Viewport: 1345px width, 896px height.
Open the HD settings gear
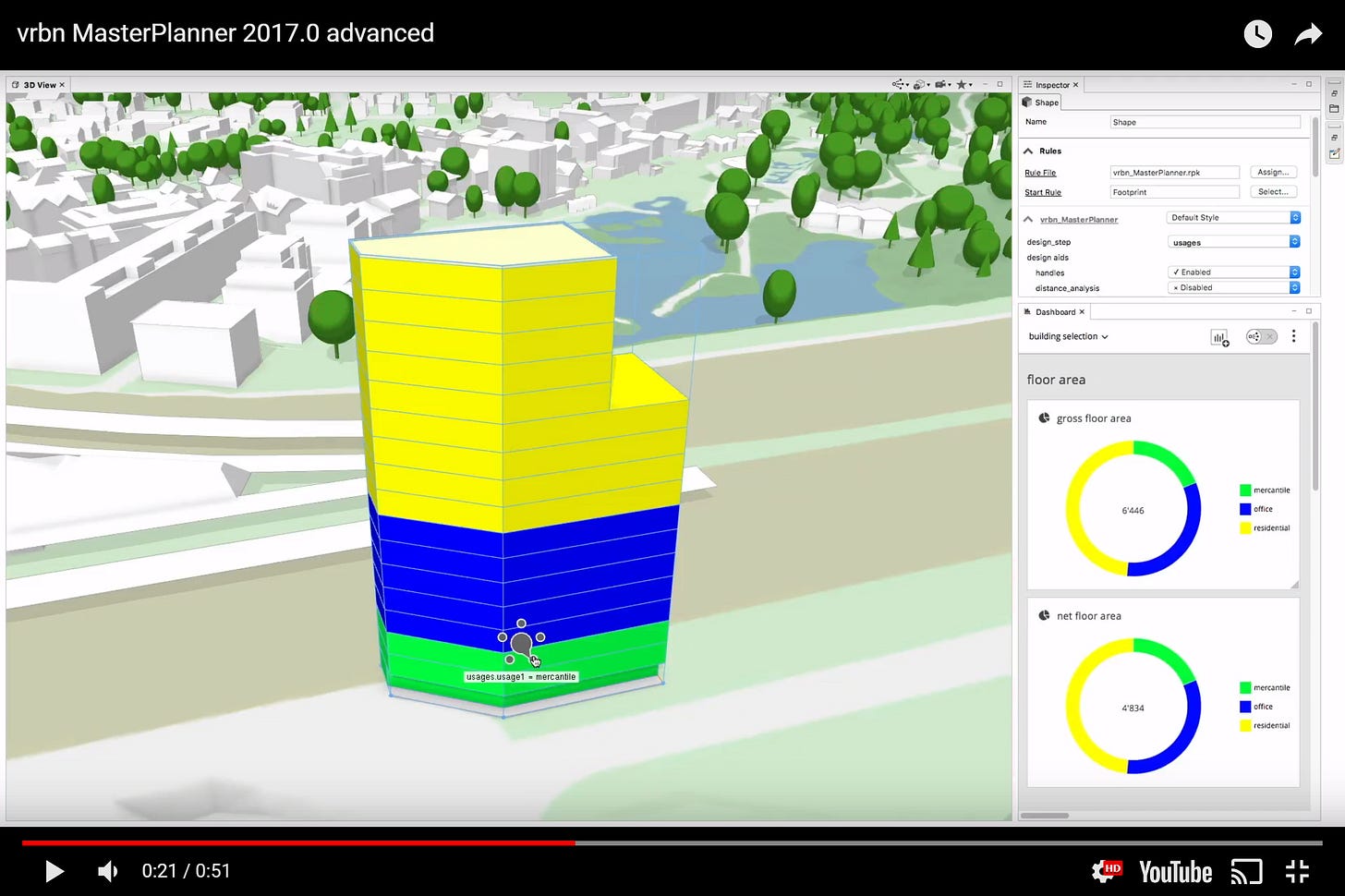pos(1106,871)
